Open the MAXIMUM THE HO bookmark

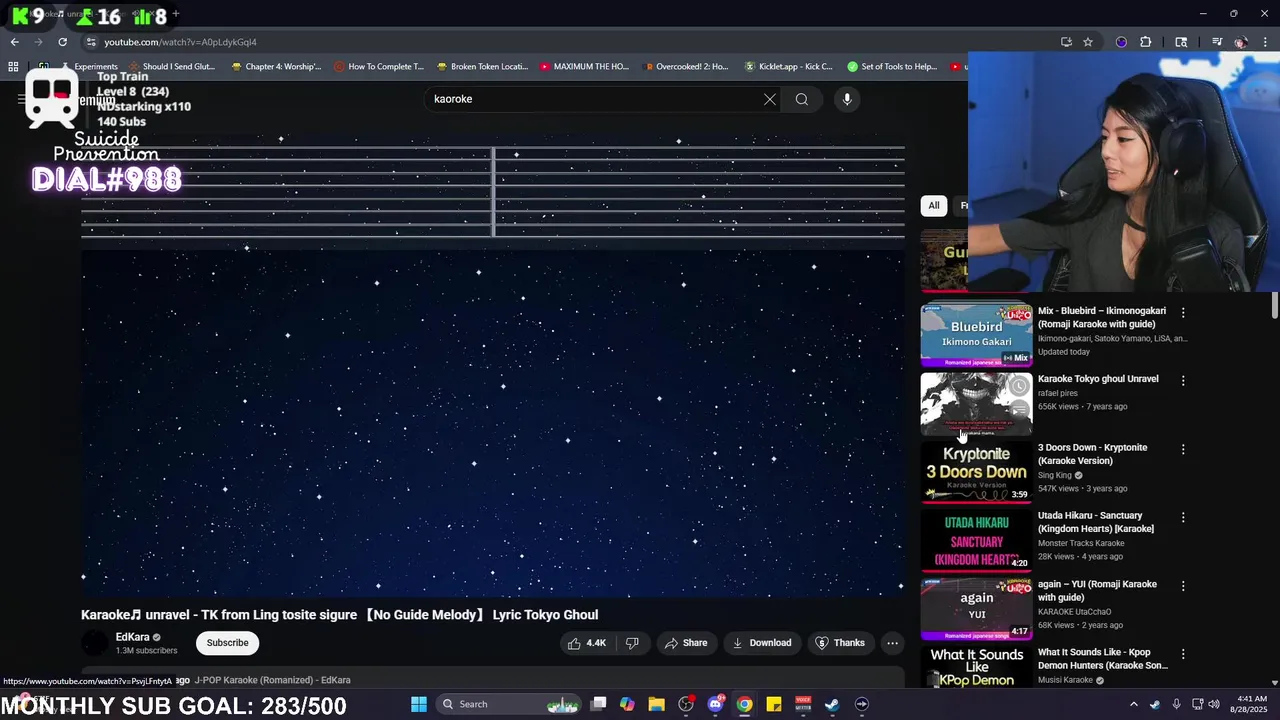585,67
